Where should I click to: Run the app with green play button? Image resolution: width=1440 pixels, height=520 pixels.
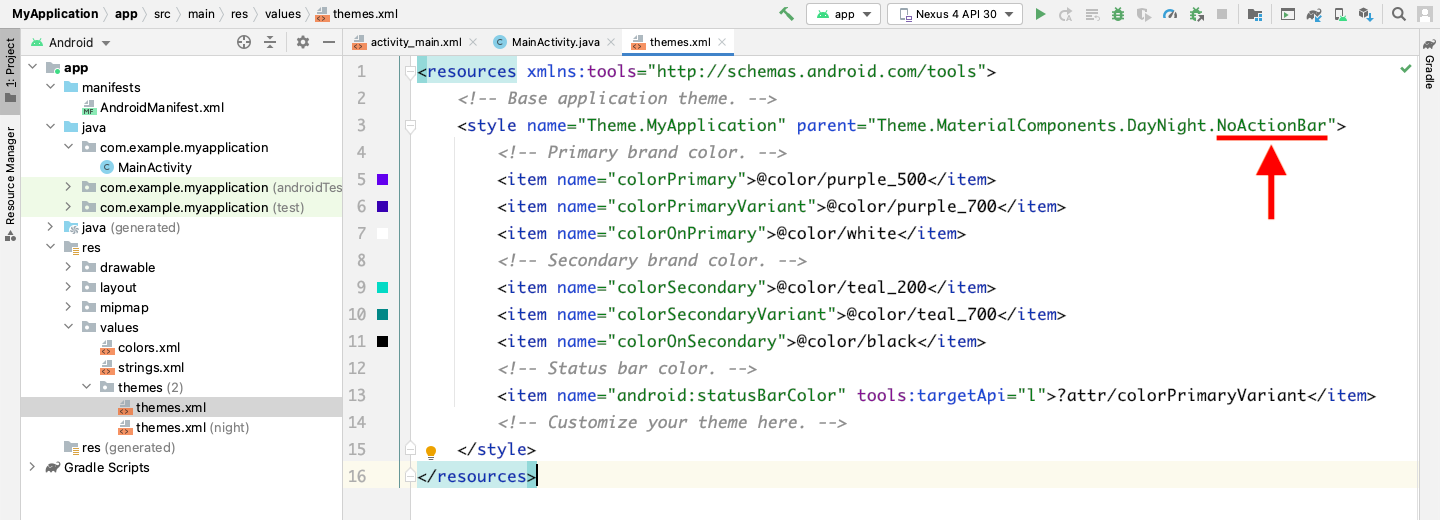[x=1040, y=14]
